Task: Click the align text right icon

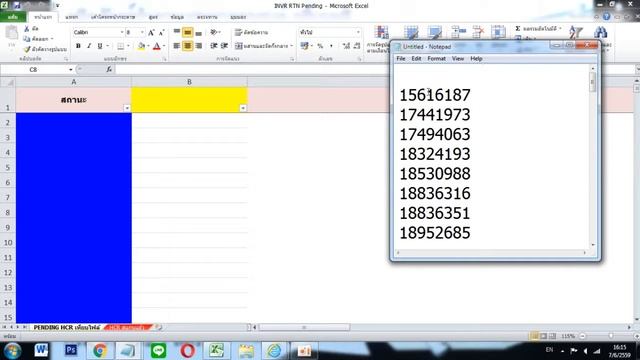Action: click(x=198, y=46)
